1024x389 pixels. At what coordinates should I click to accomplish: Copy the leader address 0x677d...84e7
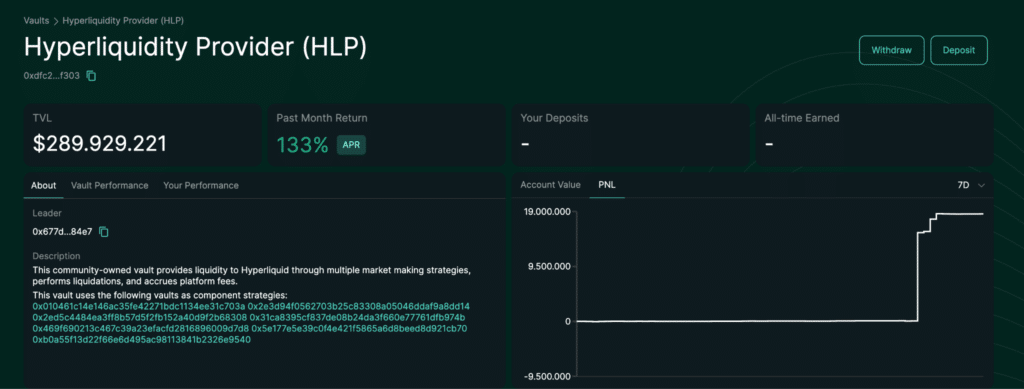point(104,232)
